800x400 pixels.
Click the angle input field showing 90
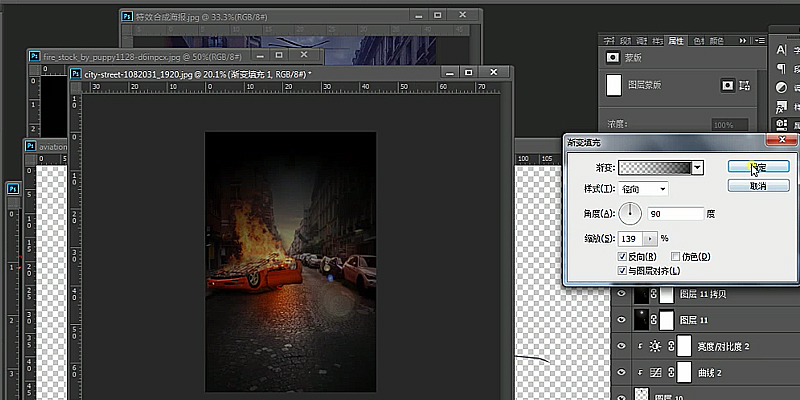[676, 214]
